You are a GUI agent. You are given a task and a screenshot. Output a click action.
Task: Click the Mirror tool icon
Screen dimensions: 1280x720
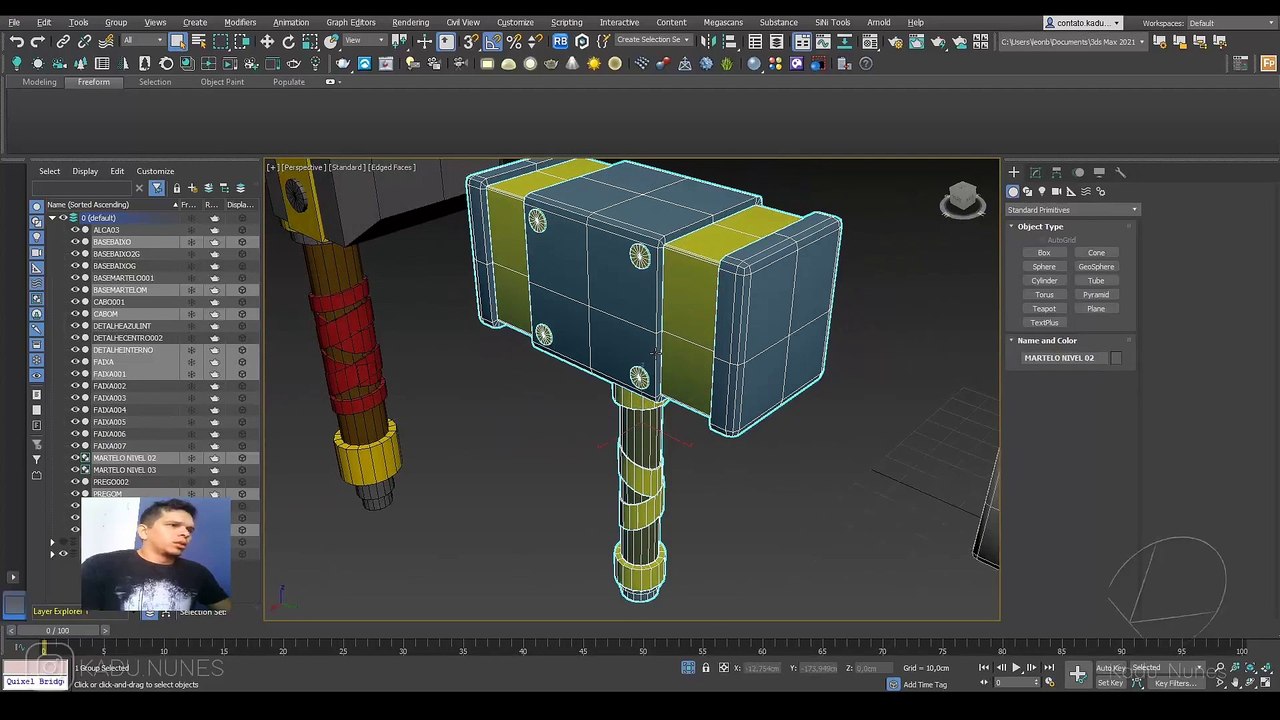tap(708, 41)
